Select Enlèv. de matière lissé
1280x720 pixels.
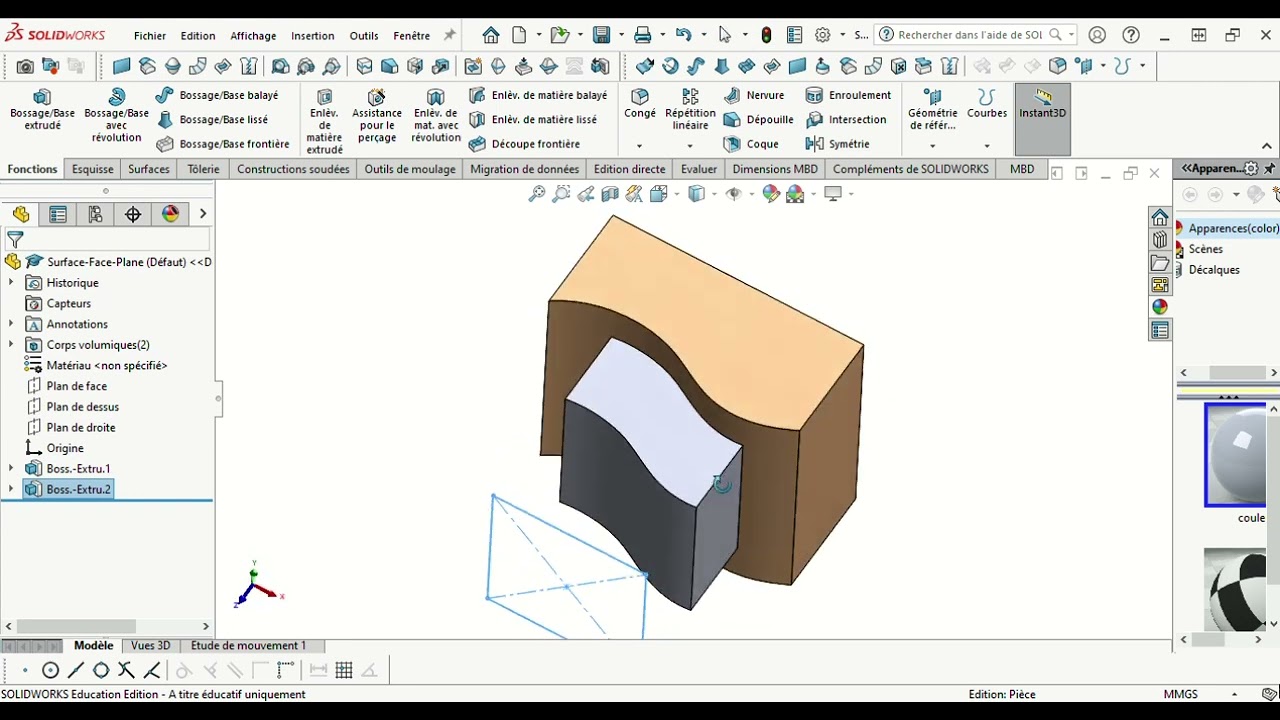tap(533, 119)
